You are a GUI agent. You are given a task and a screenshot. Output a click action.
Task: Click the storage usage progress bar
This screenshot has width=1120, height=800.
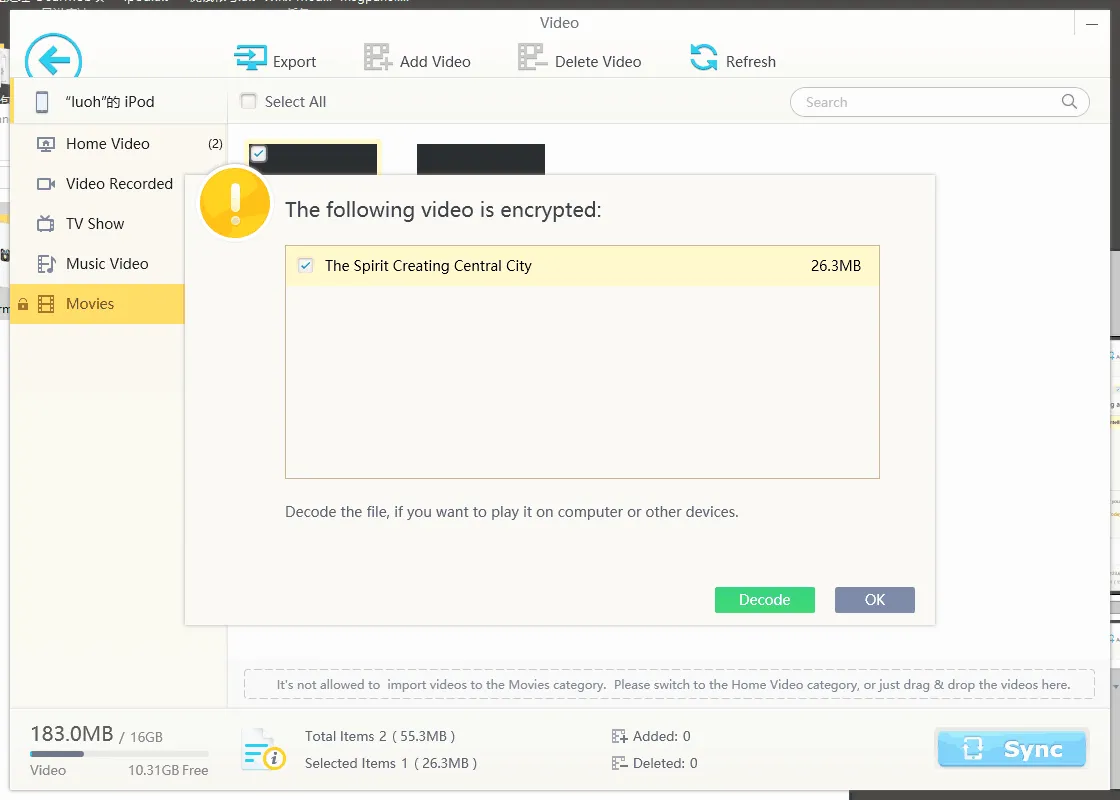coord(120,752)
